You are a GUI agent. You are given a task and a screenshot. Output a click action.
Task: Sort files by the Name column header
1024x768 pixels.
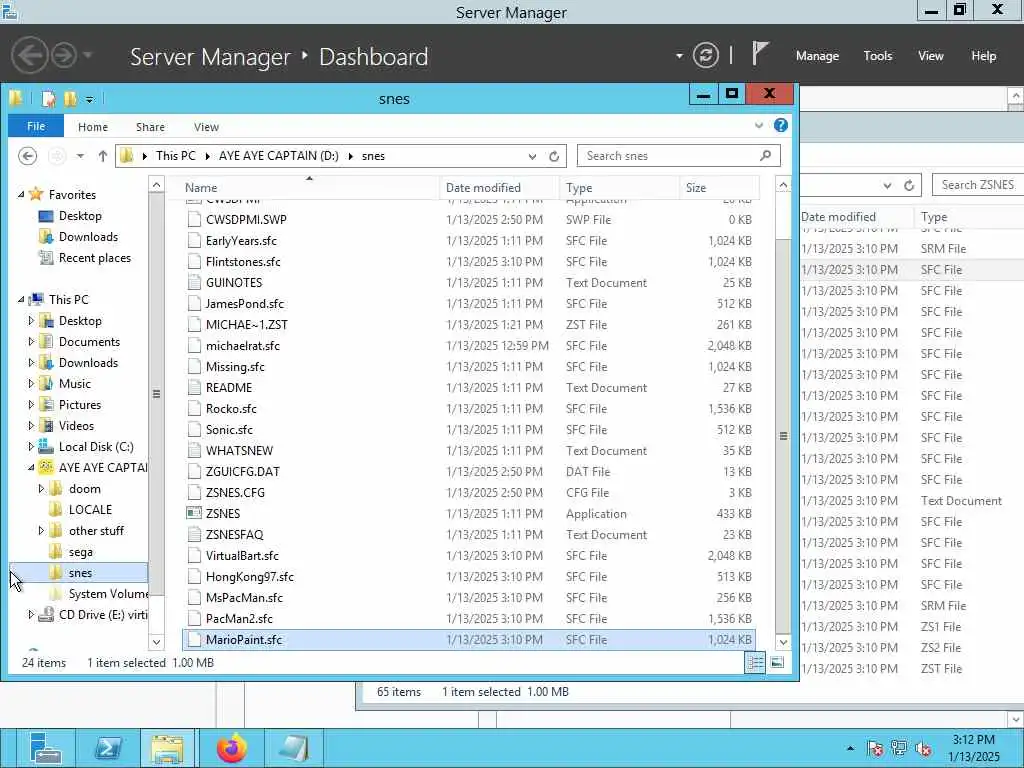309,187
